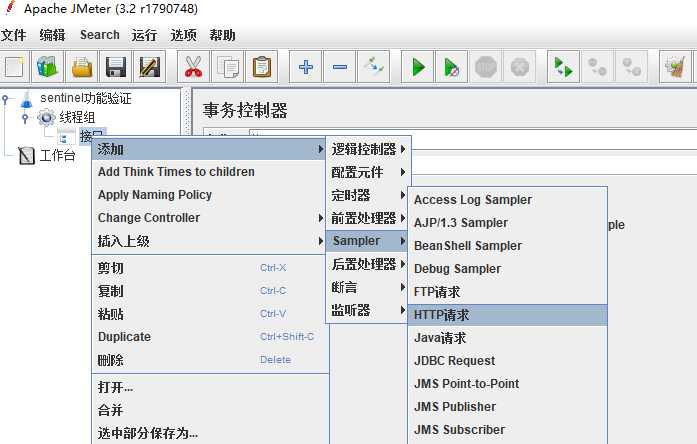697x444 pixels.
Task: Click the Toggle element toolbar icon
Action: pyautogui.click(x=373, y=67)
